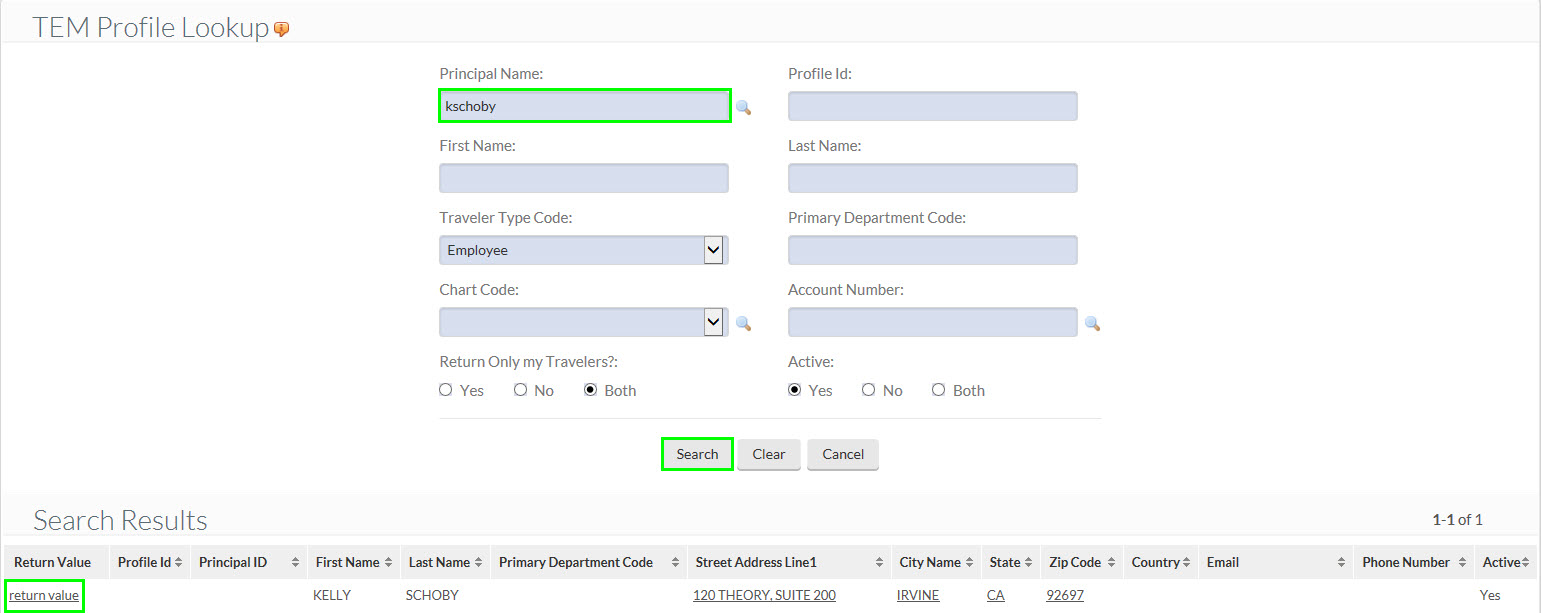This screenshot has width=1541, height=613.
Task: Open the Chart Code lookup magnifier icon
Action: tap(743, 323)
